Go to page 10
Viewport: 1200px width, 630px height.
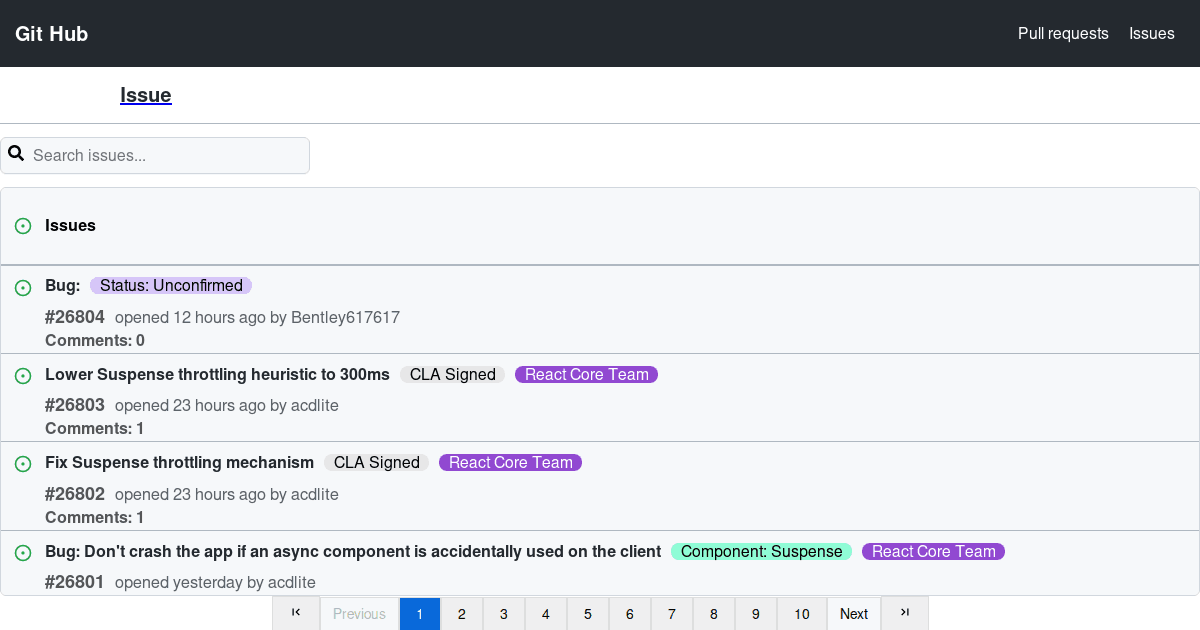[x=802, y=613]
